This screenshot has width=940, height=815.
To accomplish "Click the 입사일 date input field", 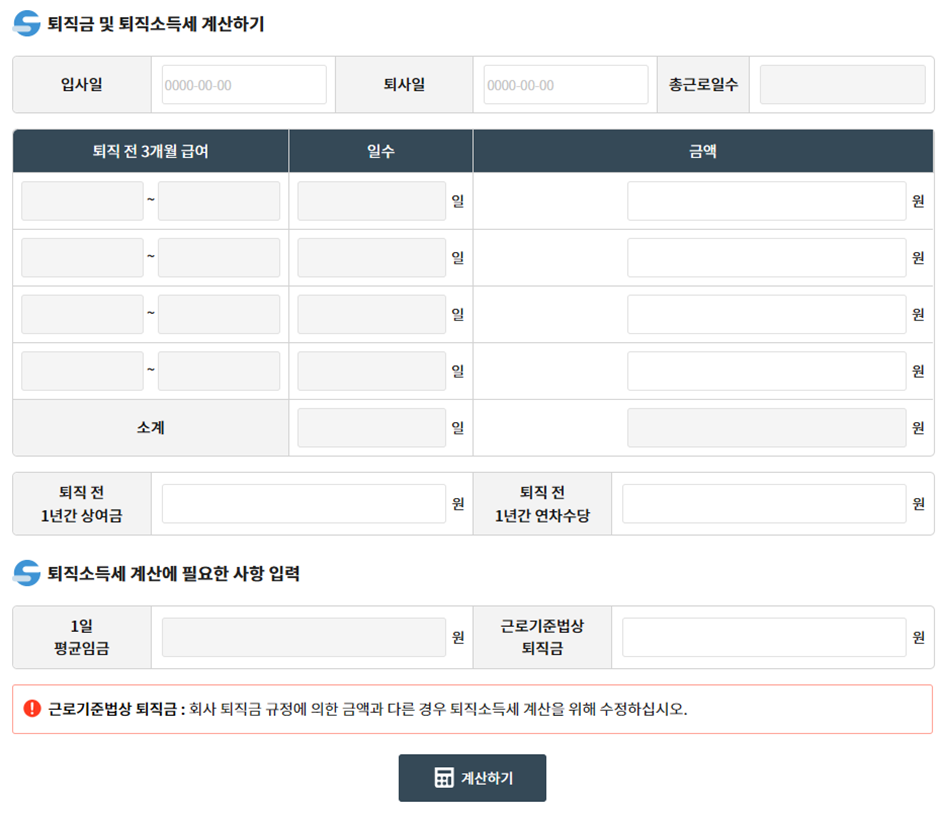I will (x=243, y=84).
